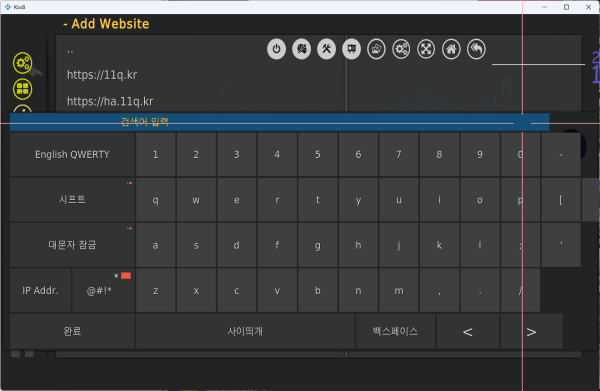This screenshot has width=600, height=391.
Task: Click the presentation board icon
Action: tap(351, 49)
